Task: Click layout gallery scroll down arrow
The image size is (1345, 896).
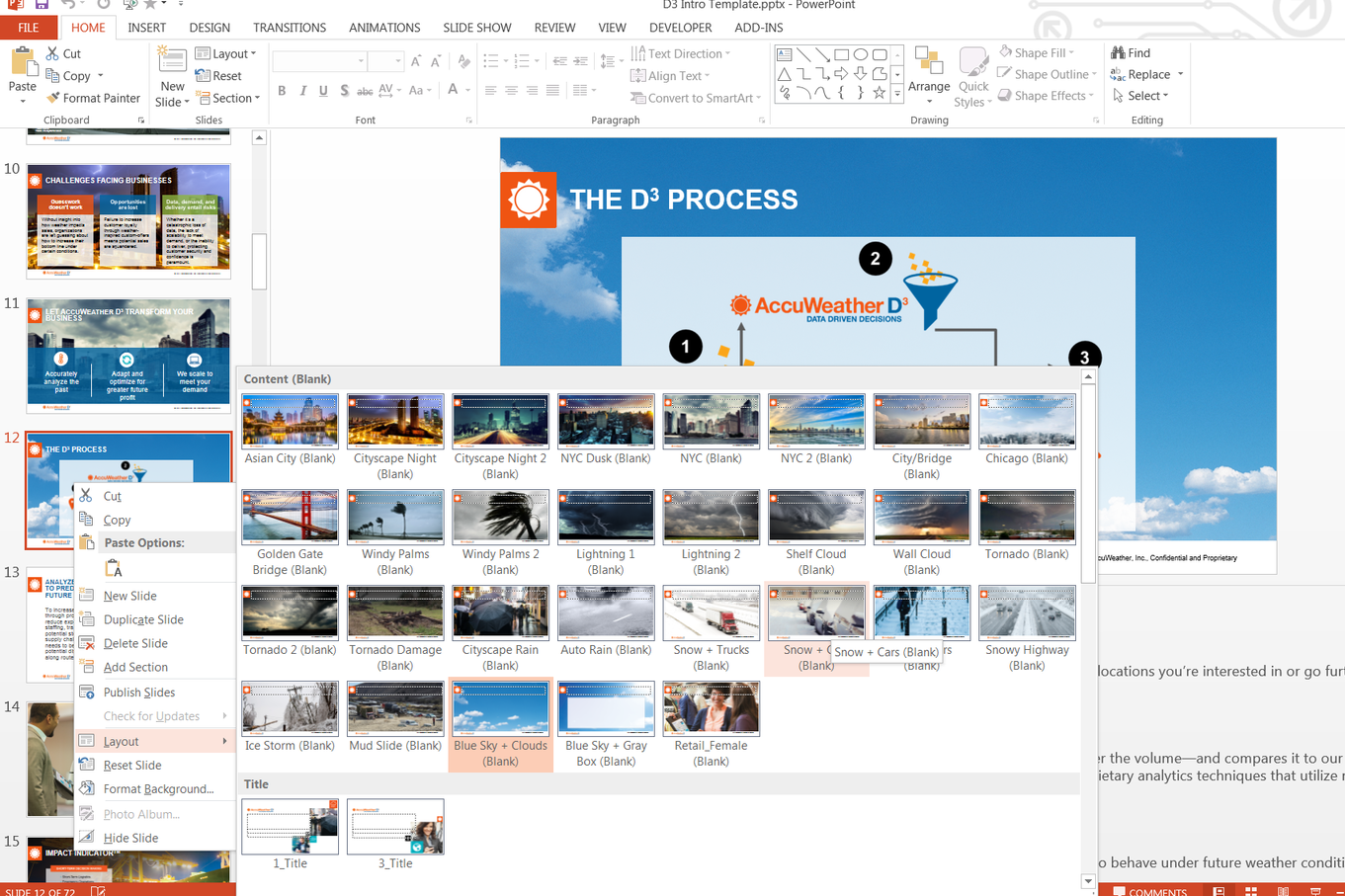Action: (x=1088, y=881)
